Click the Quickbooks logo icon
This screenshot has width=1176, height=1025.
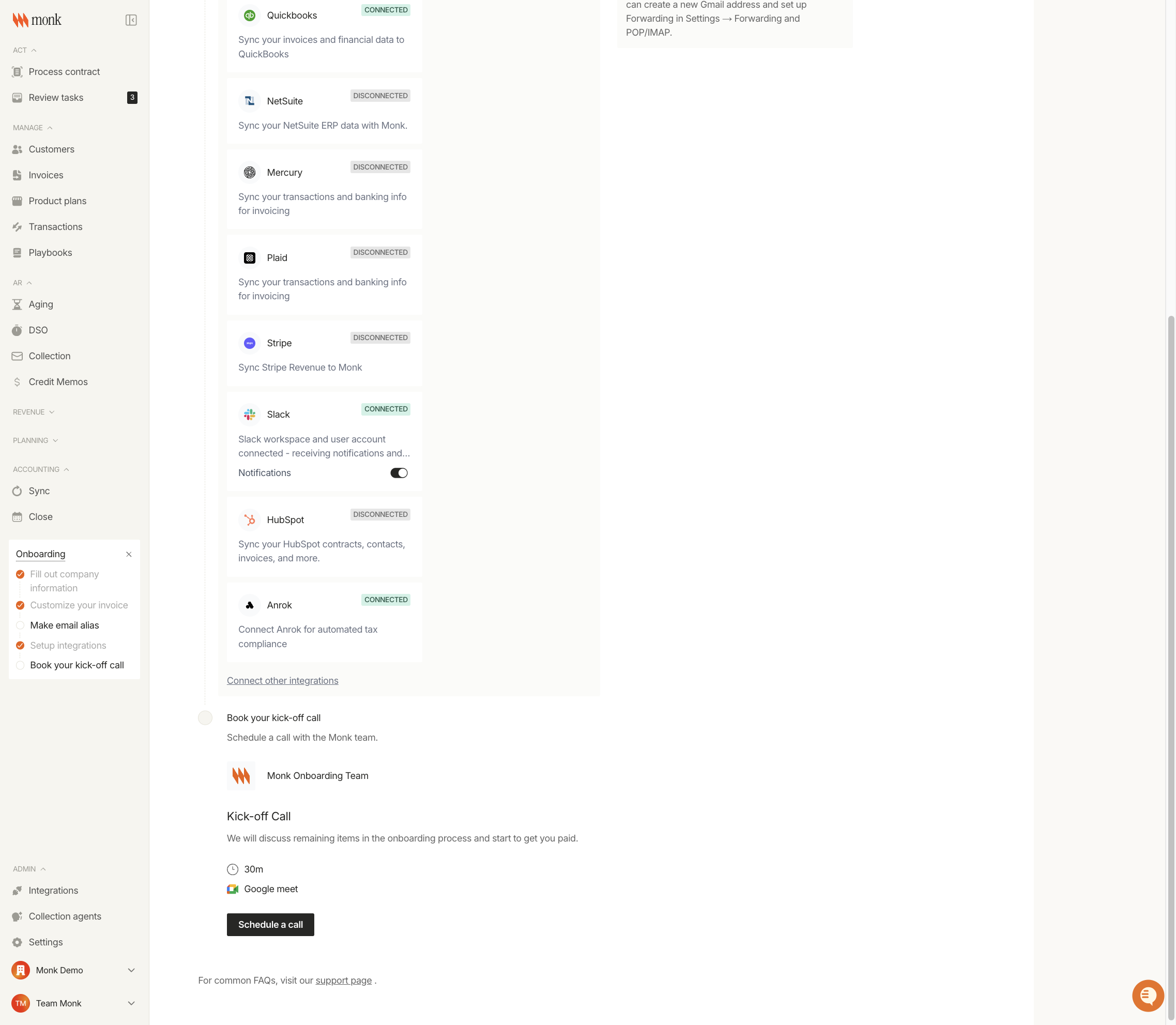[249, 16]
